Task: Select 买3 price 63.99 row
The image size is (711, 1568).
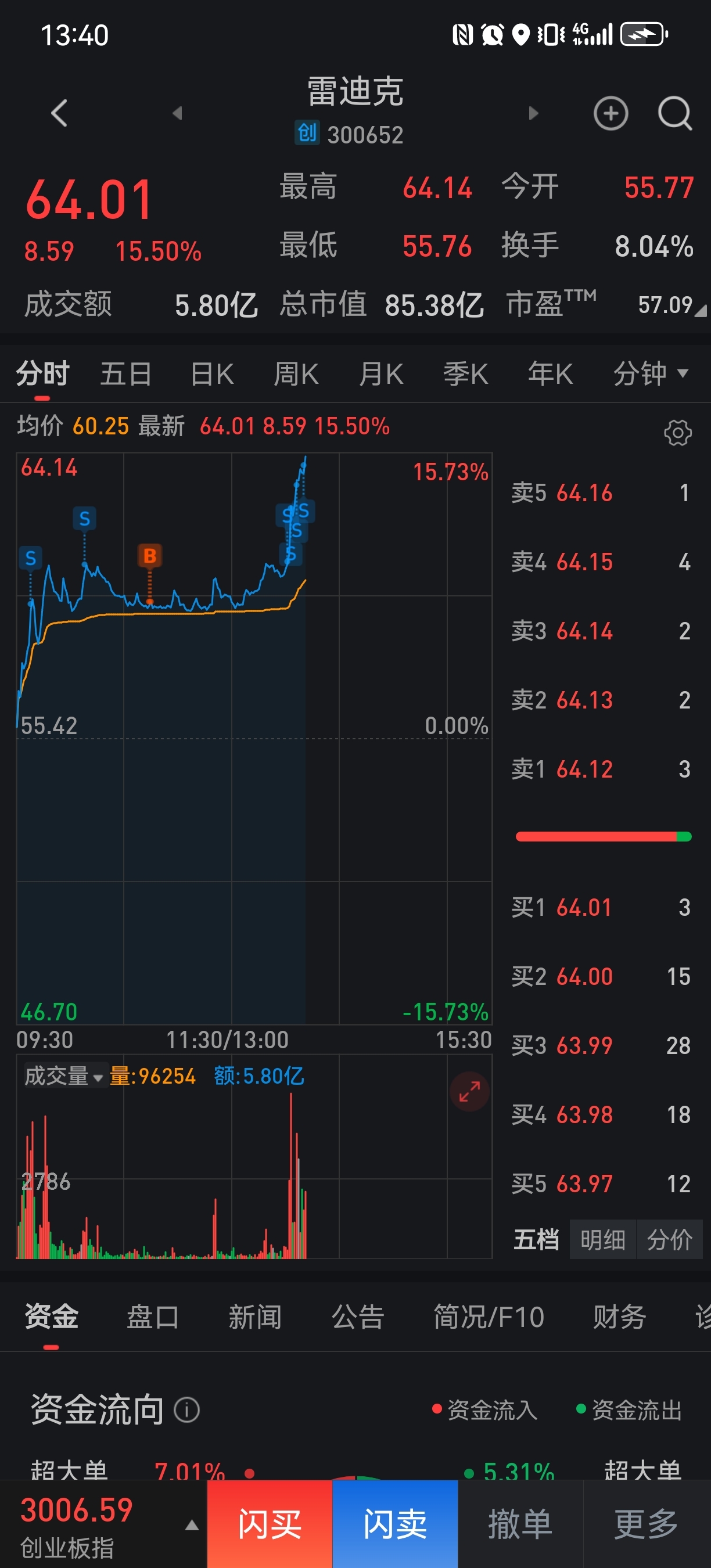Action: click(x=601, y=1045)
